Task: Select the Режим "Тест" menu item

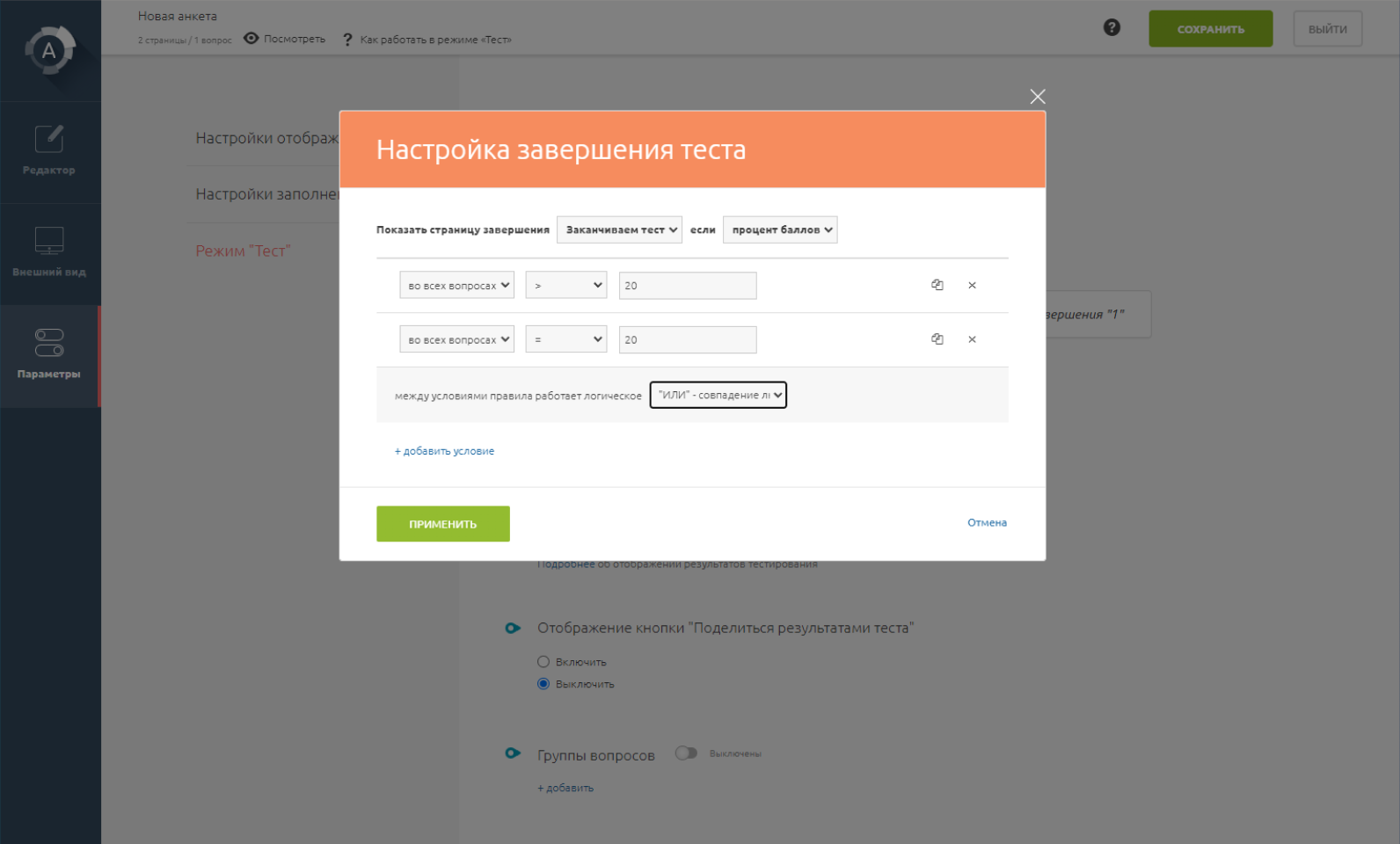Action: [x=243, y=251]
